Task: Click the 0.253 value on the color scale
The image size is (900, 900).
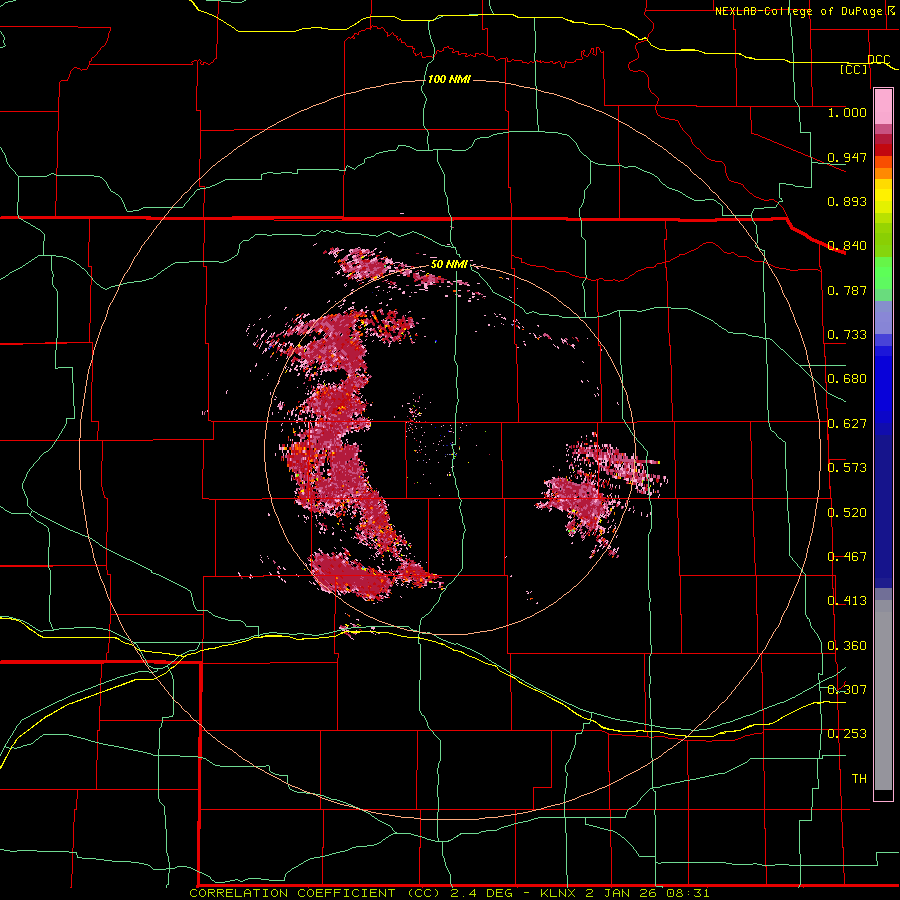Action: coord(847,734)
